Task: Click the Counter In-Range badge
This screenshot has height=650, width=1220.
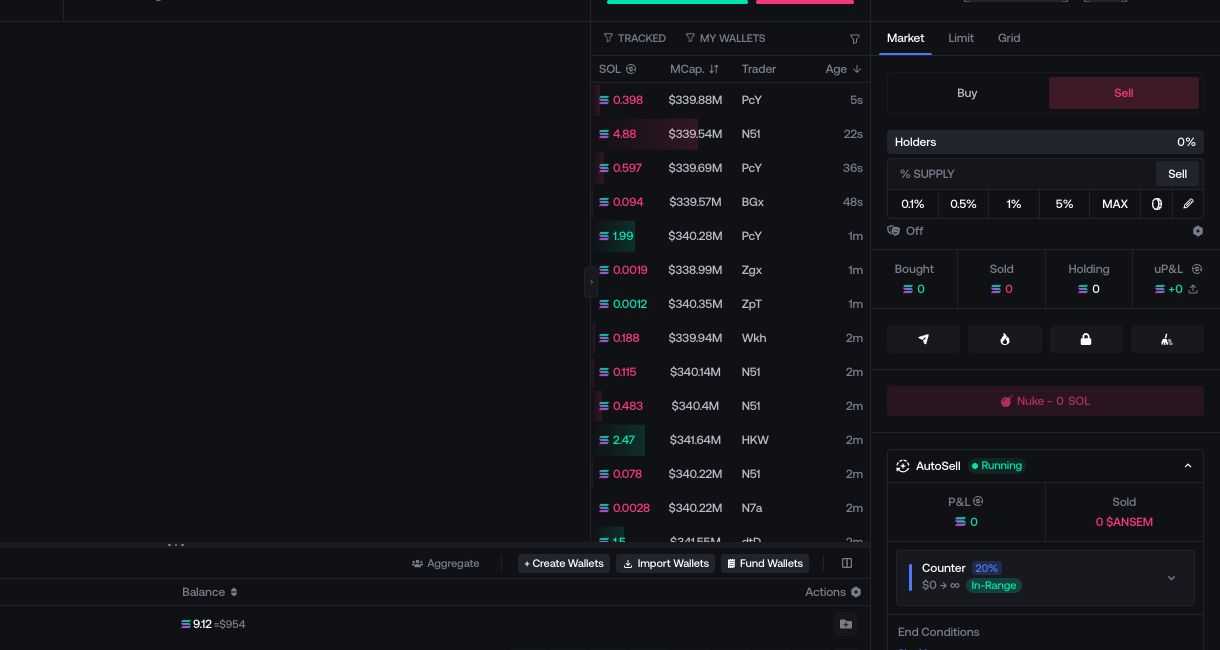Action: 994,585
